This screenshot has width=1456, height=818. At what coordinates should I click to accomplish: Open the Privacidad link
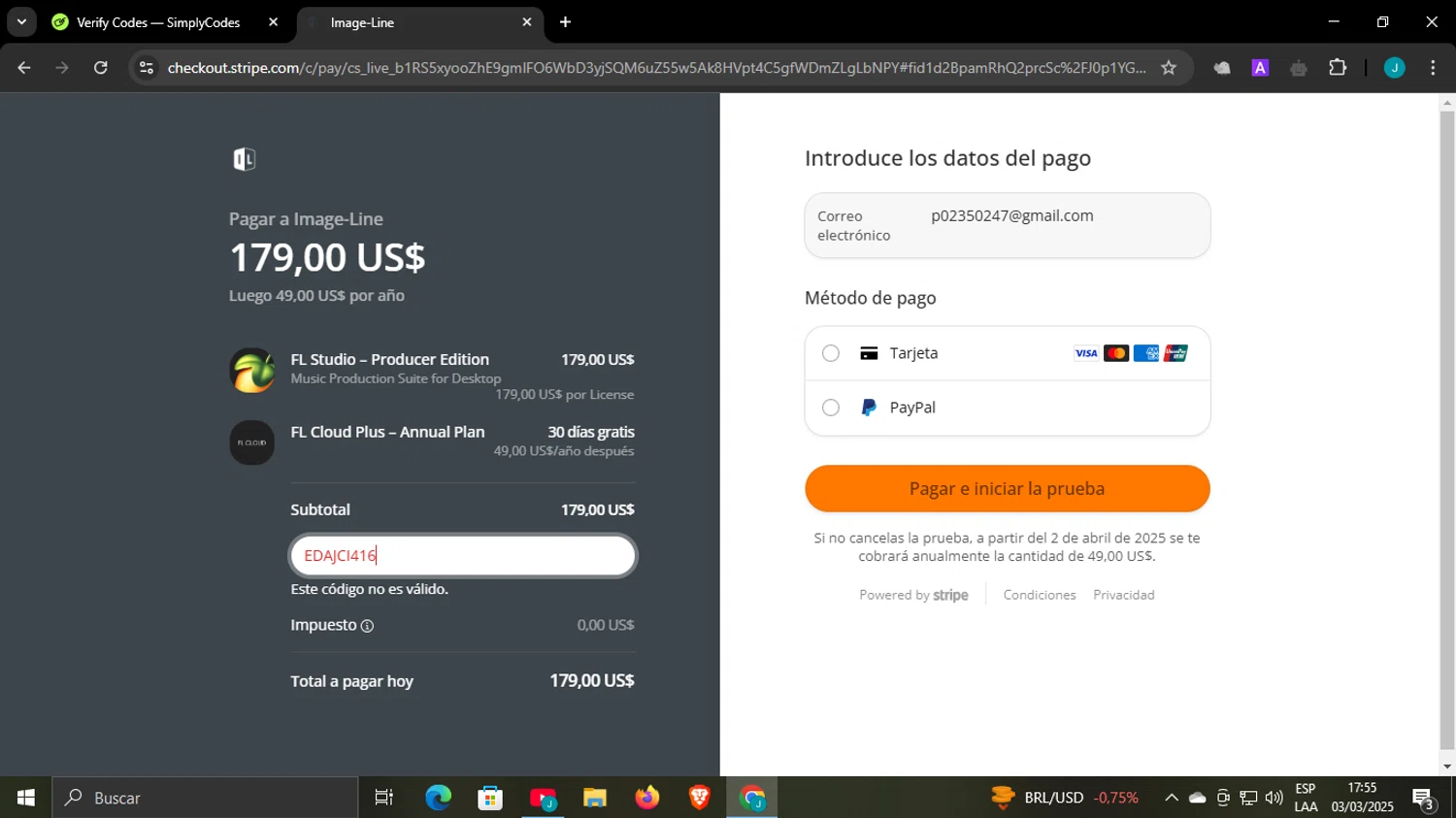[1124, 595]
